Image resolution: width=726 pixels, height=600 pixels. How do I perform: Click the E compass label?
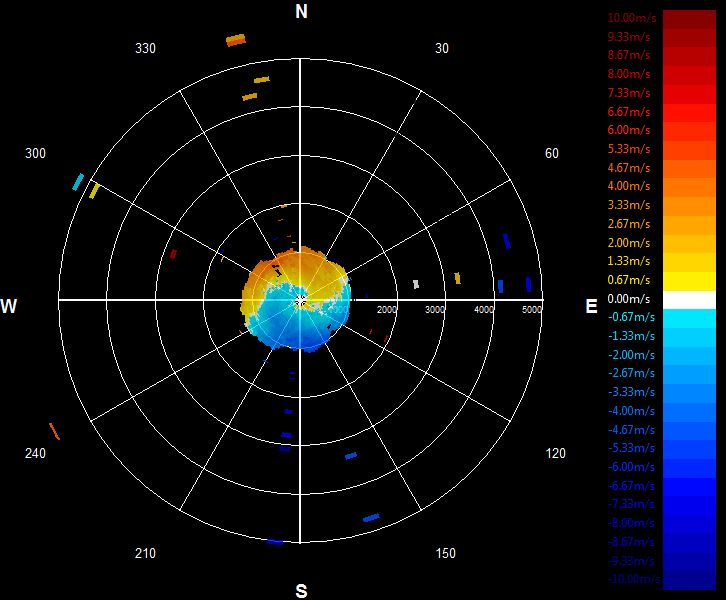(591, 306)
